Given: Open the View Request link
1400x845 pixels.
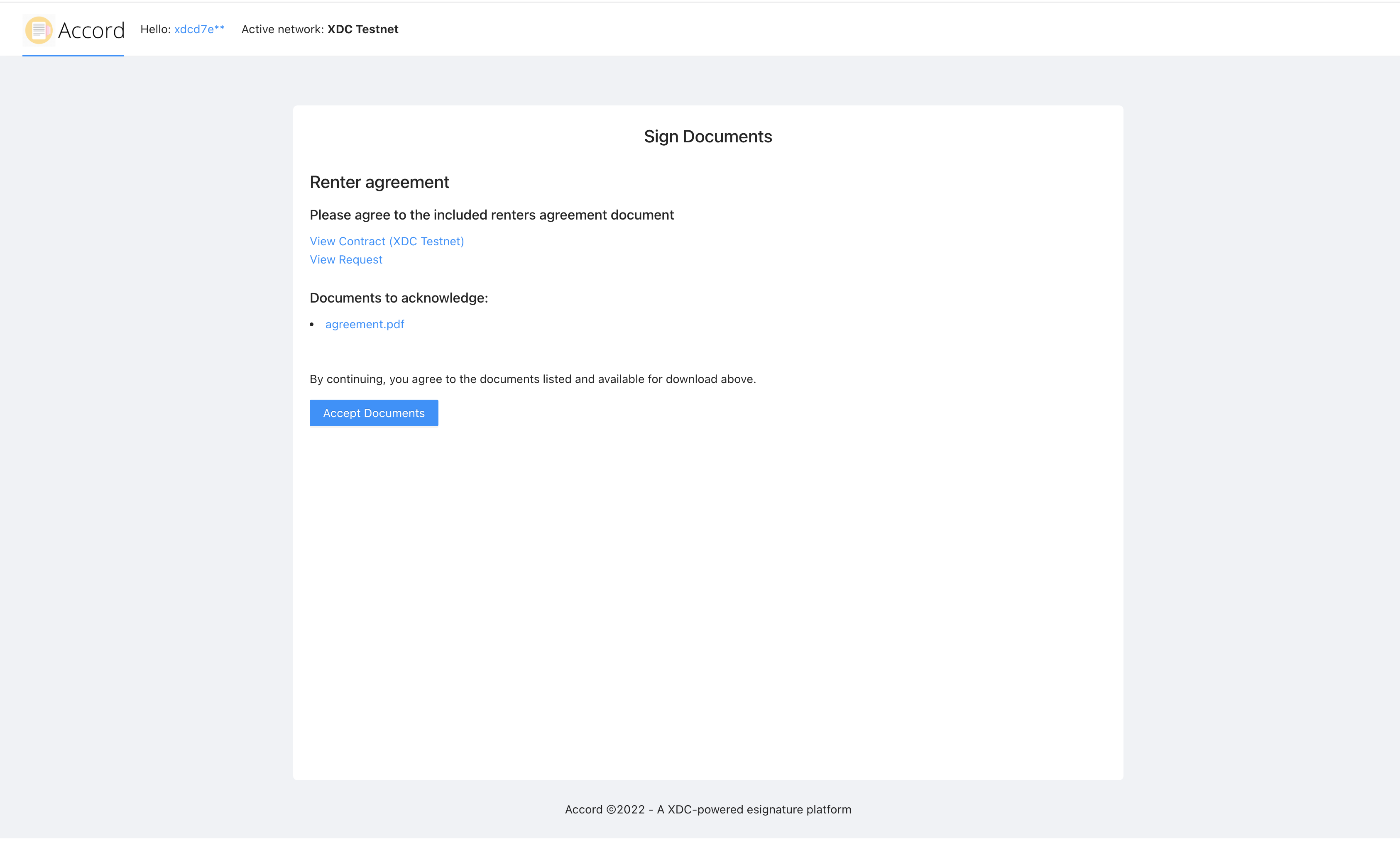Looking at the screenshot, I should pyautogui.click(x=345, y=259).
